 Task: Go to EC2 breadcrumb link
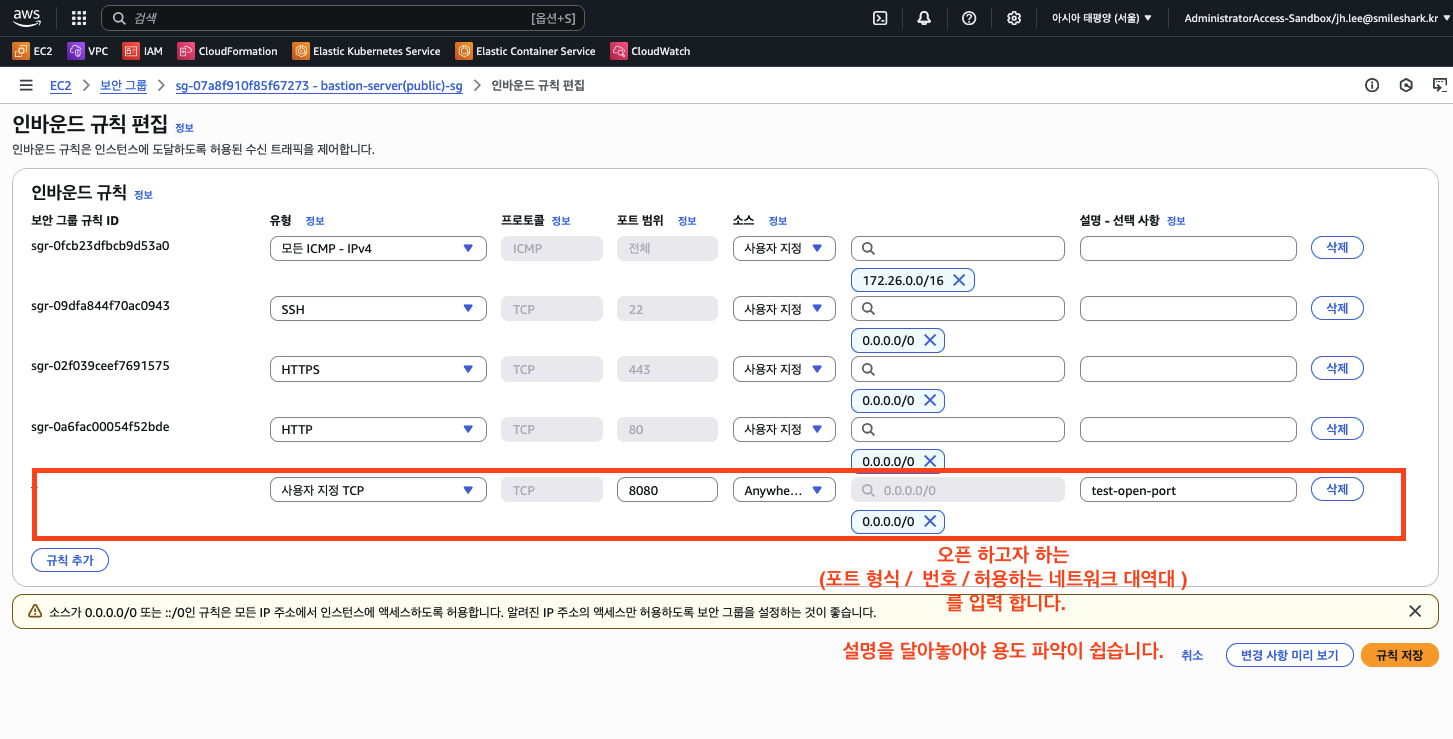(x=61, y=86)
